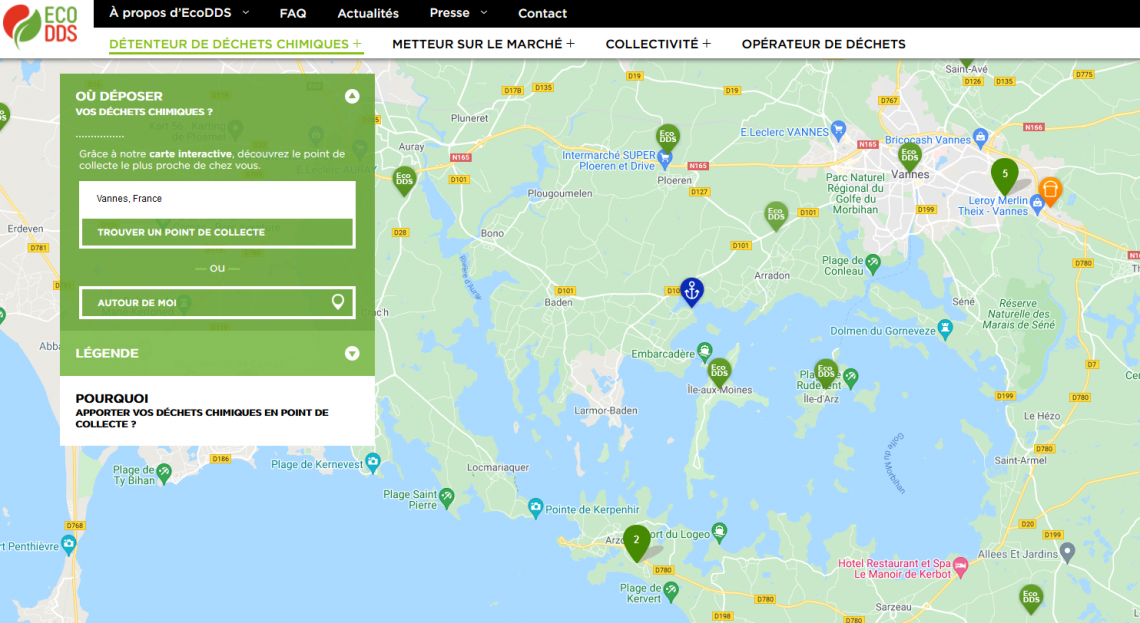Click the Dolmen du Gorneveze landmark icon

(x=944, y=329)
